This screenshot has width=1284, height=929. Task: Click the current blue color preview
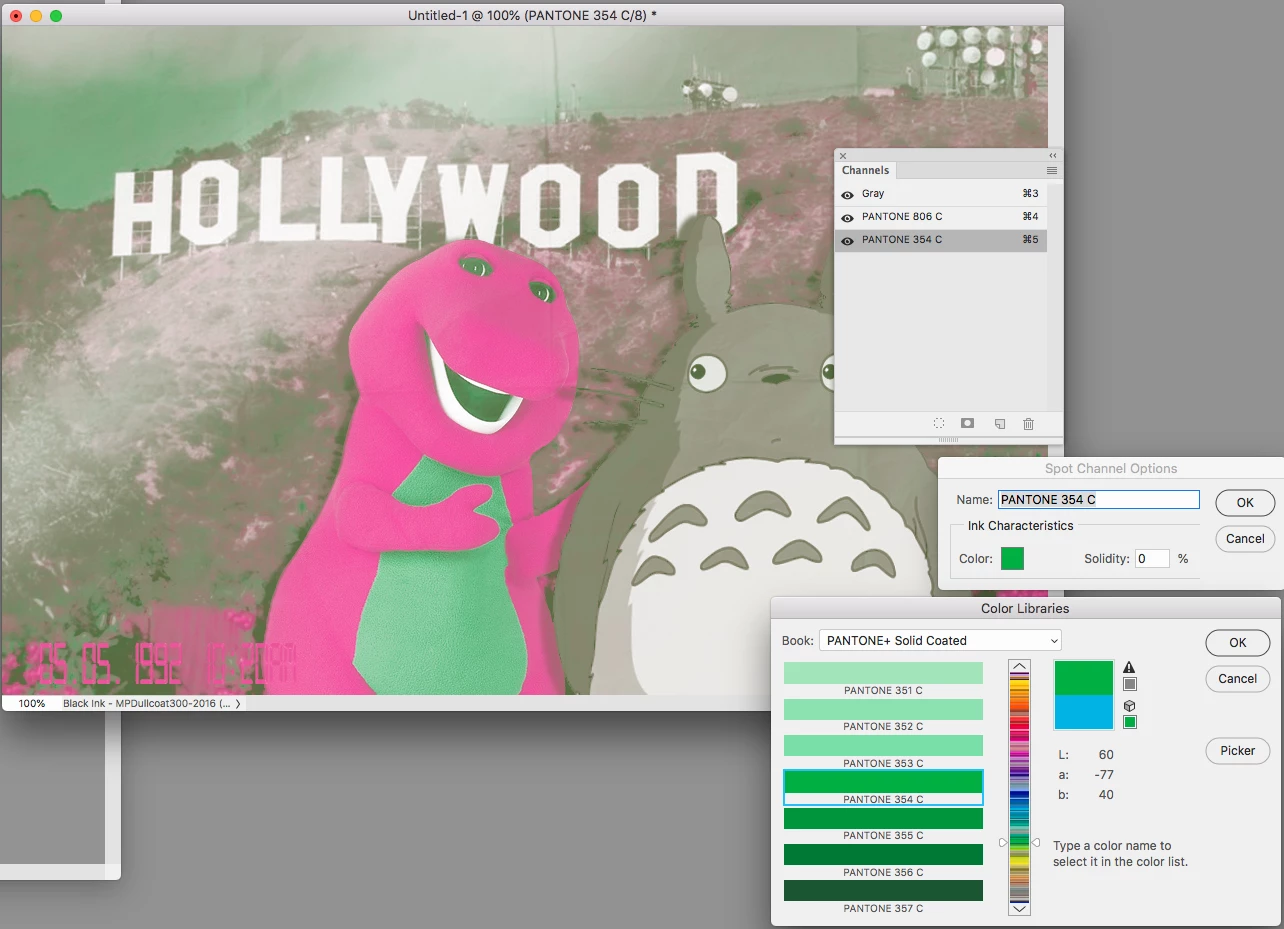coord(1084,711)
